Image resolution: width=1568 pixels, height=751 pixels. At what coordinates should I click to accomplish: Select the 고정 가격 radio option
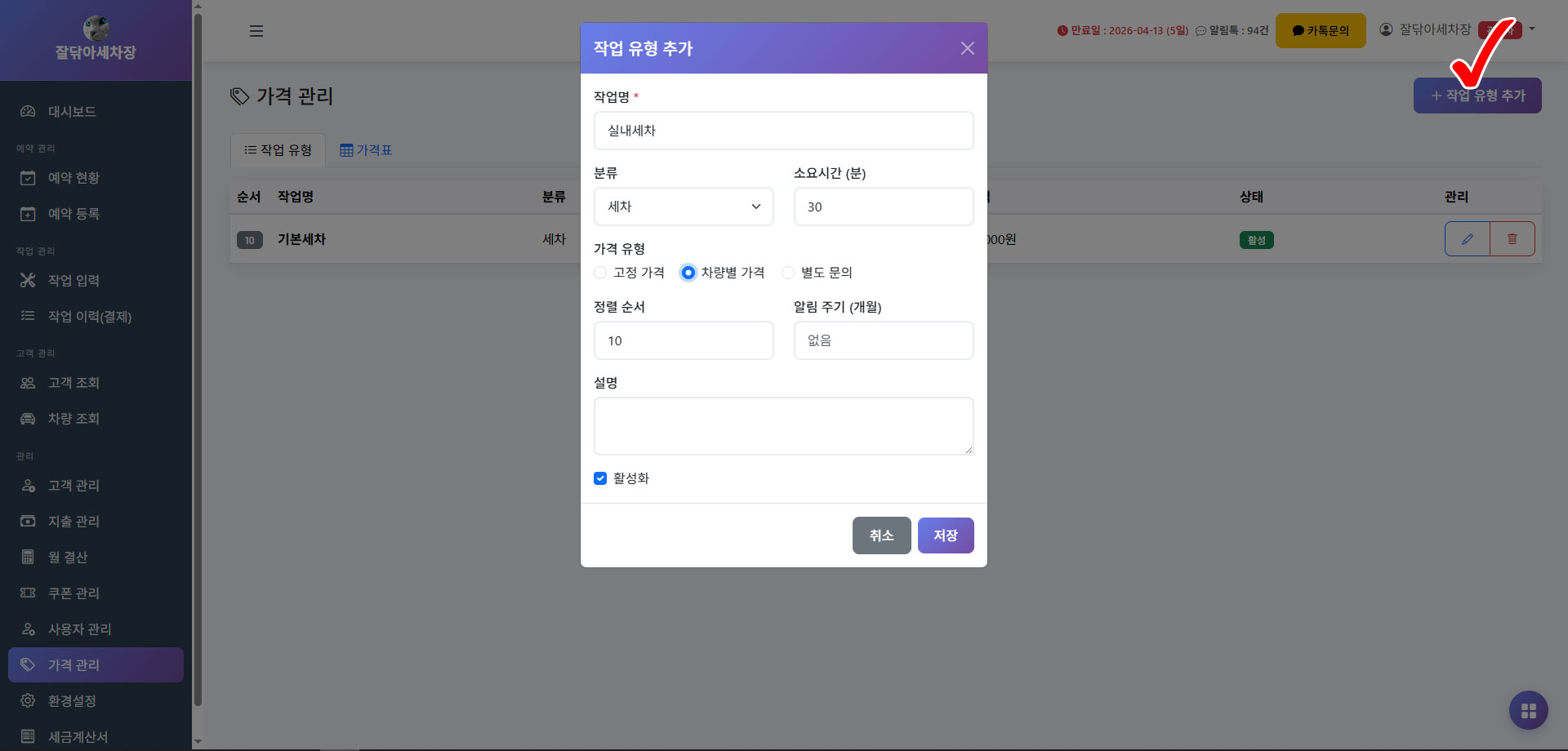600,273
